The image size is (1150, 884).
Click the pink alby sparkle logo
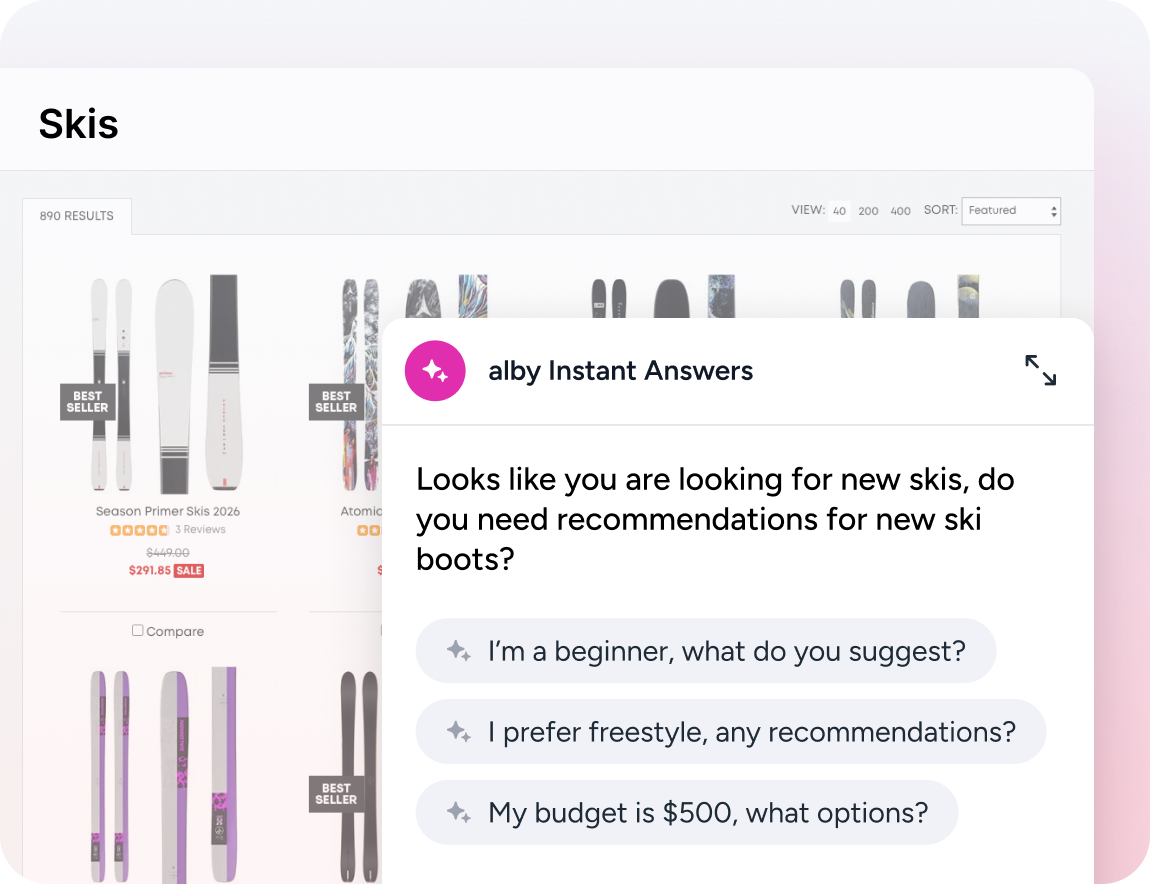pos(435,370)
